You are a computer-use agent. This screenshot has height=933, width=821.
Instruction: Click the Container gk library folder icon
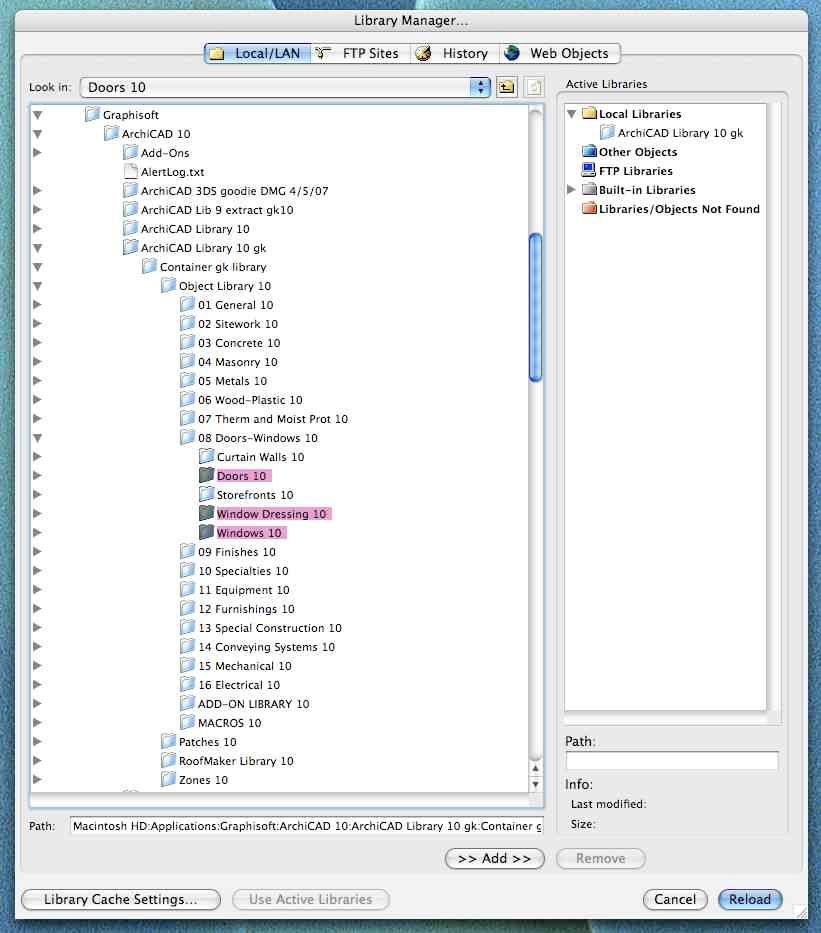click(149, 267)
